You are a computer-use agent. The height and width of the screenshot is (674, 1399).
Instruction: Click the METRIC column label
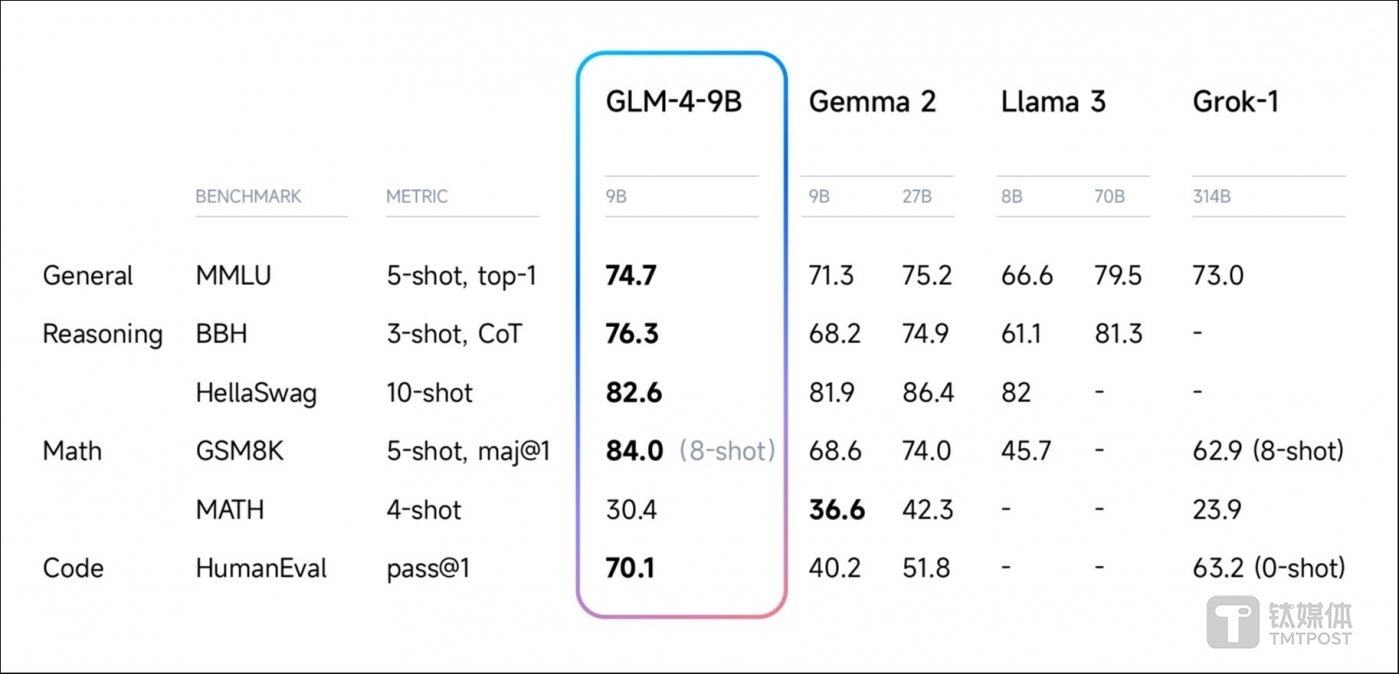click(x=417, y=197)
